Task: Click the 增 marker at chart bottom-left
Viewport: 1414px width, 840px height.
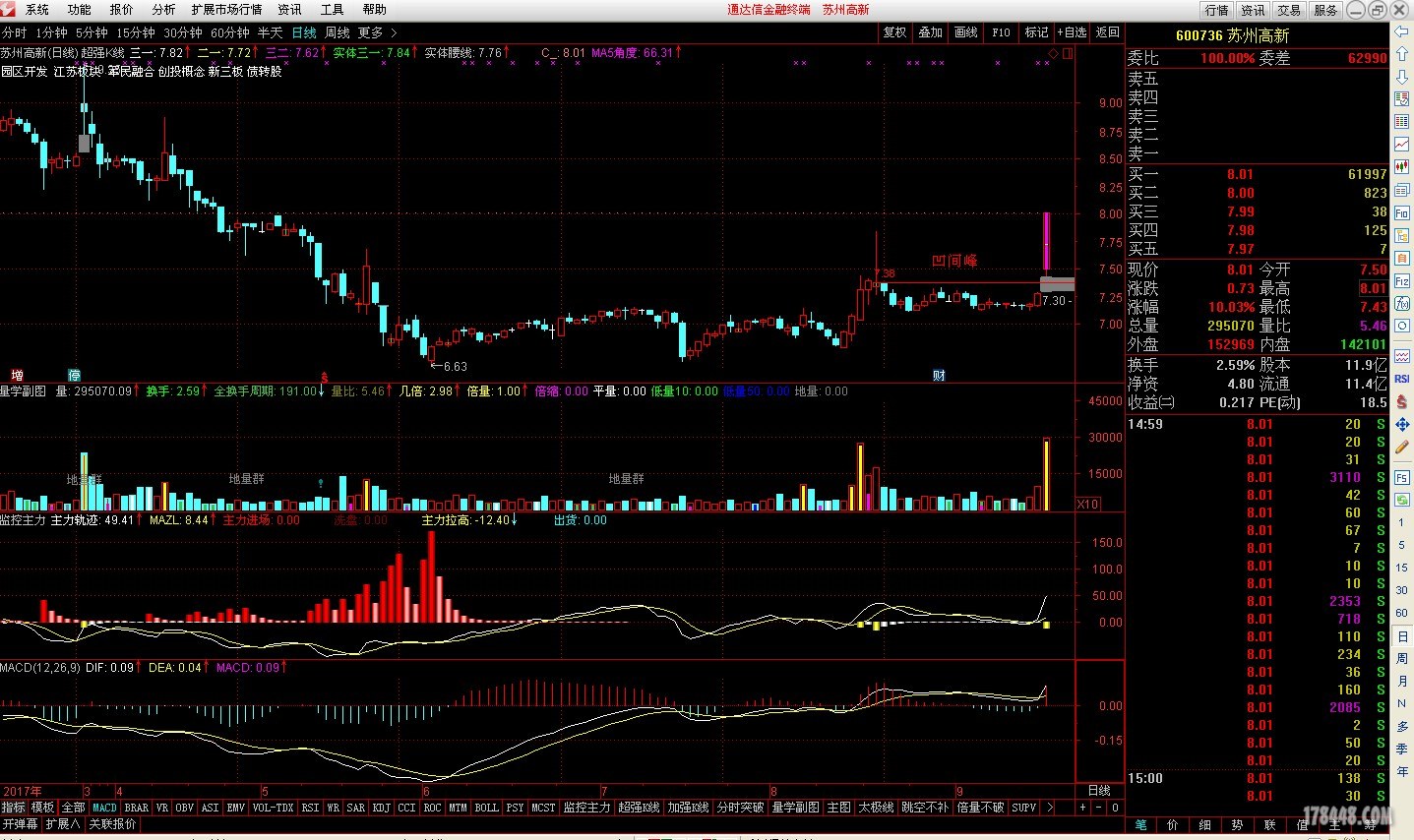Action: [x=17, y=376]
